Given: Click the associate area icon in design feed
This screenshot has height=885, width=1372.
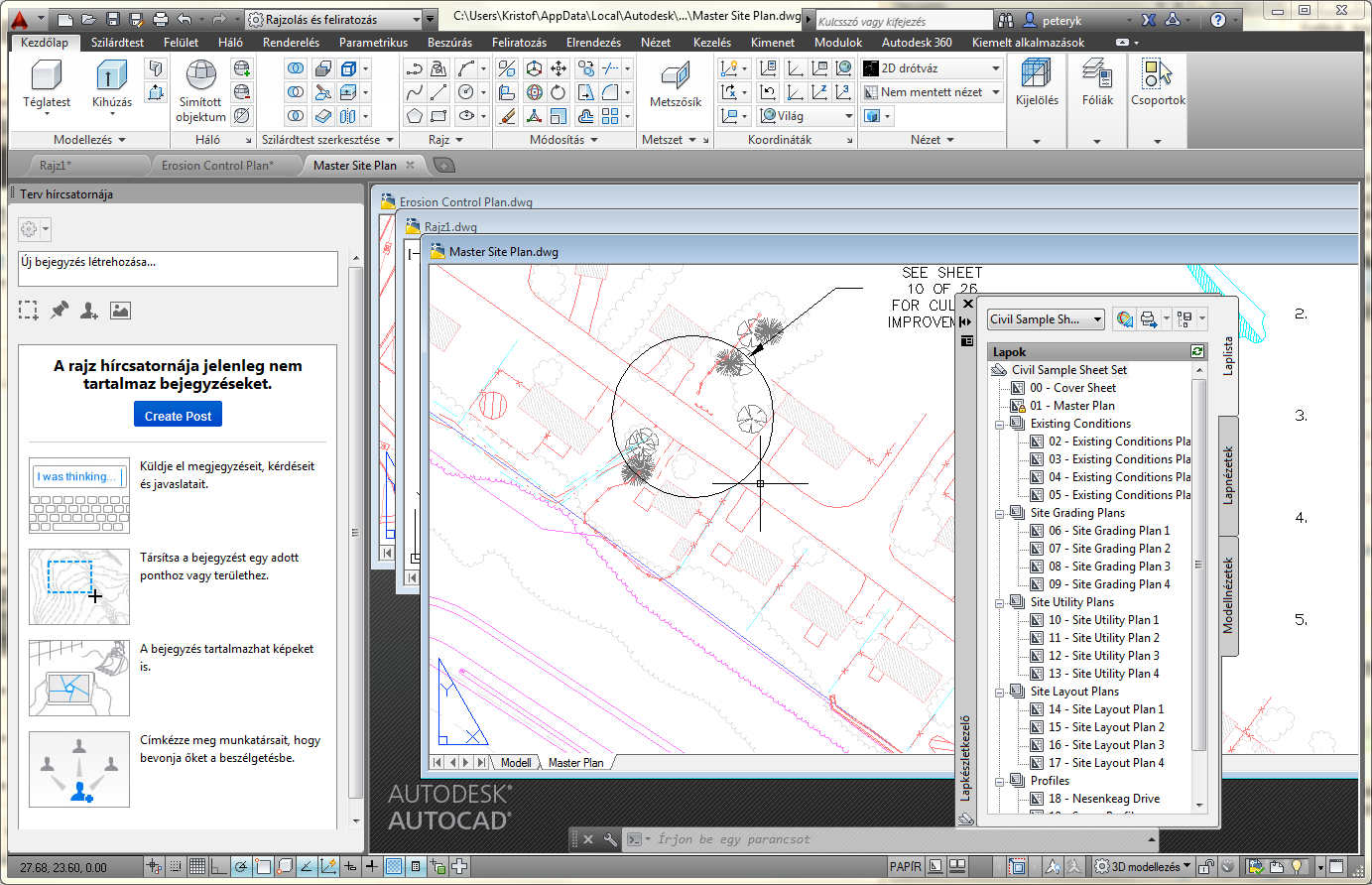Looking at the screenshot, I should pos(29,311).
